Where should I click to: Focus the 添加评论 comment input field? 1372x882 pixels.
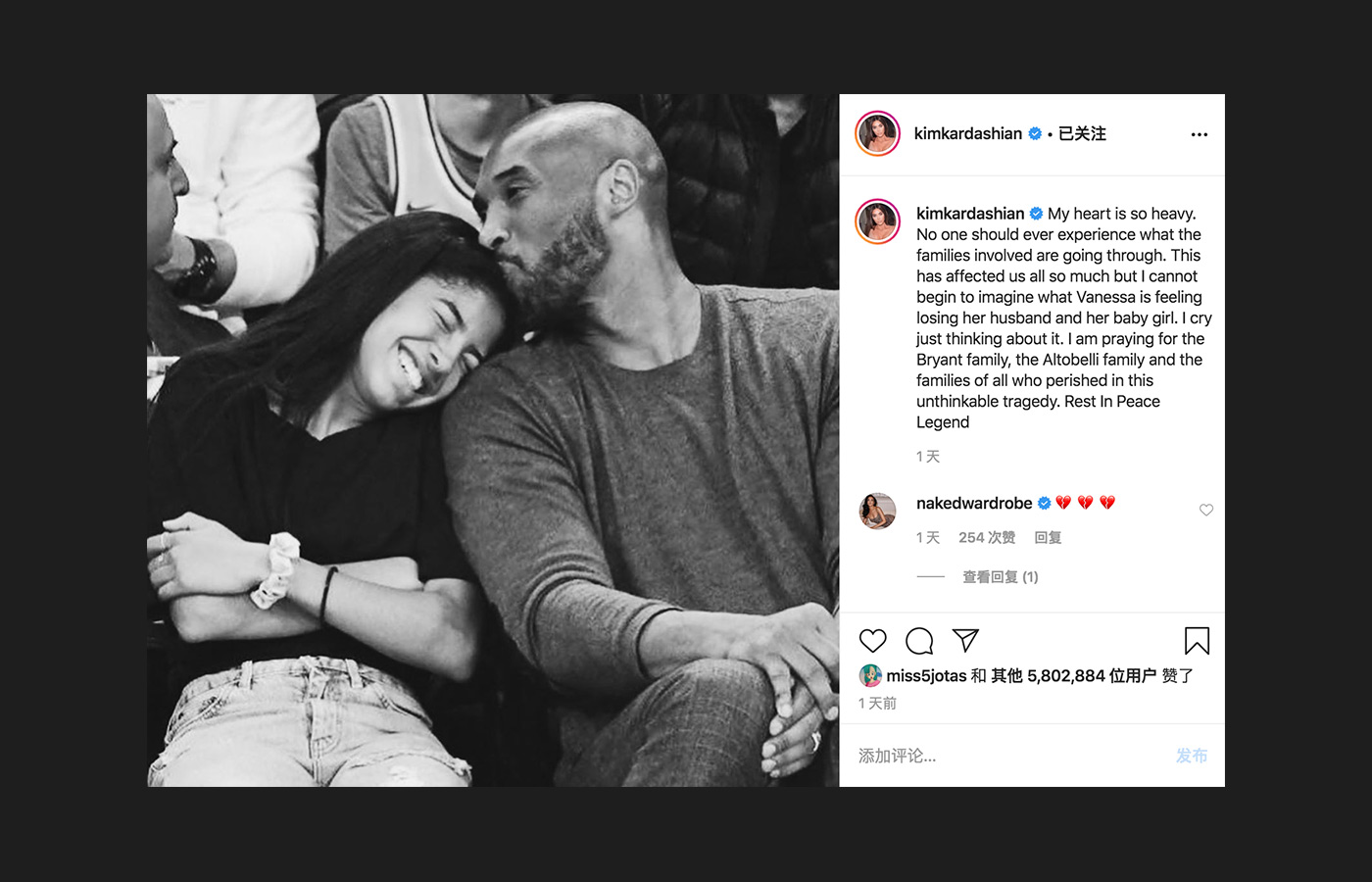(x=1009, y=756)
